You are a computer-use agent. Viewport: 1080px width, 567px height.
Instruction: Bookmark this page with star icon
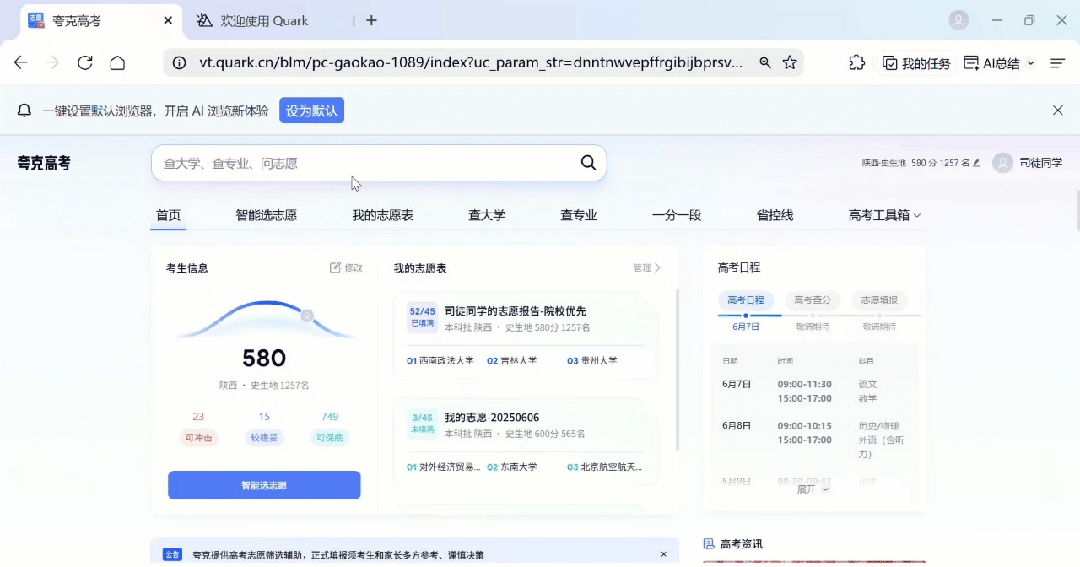coord(789,63)
